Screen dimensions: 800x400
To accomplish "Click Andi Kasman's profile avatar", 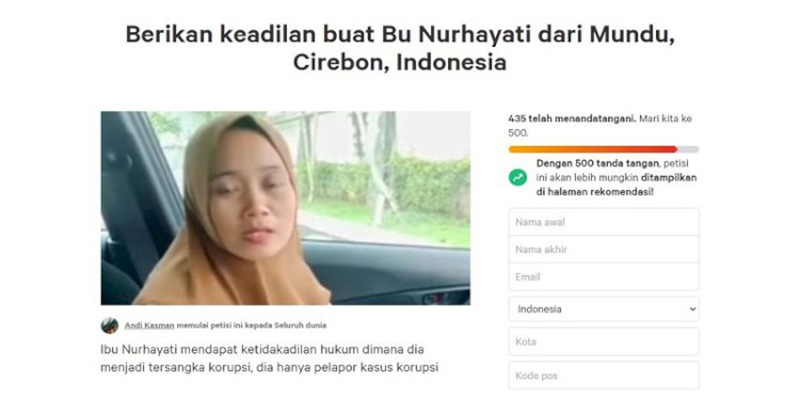I will (110, 326).
